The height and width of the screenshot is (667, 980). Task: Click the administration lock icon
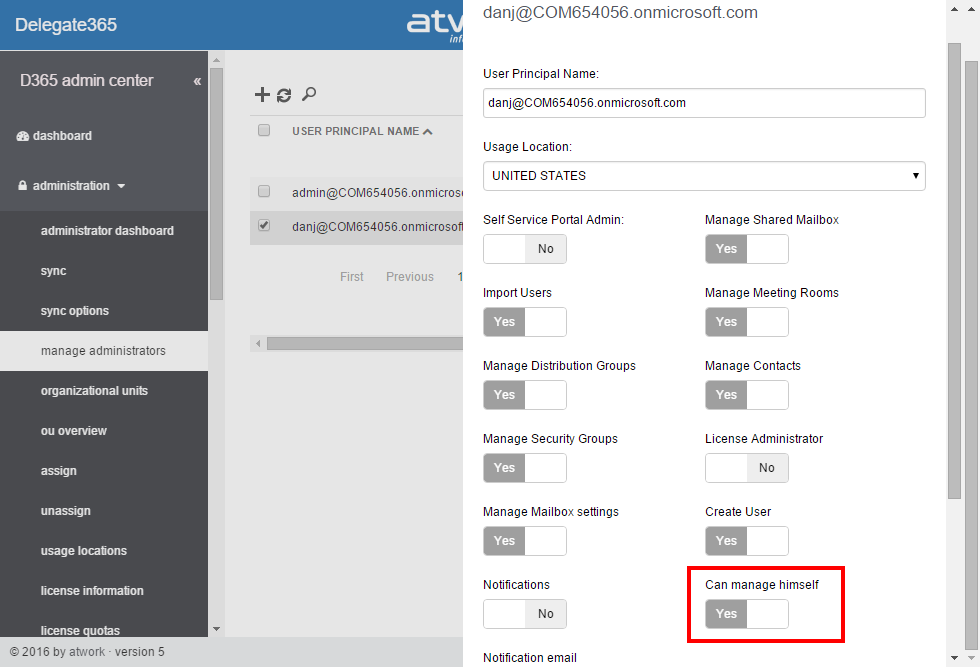[23, 186]
